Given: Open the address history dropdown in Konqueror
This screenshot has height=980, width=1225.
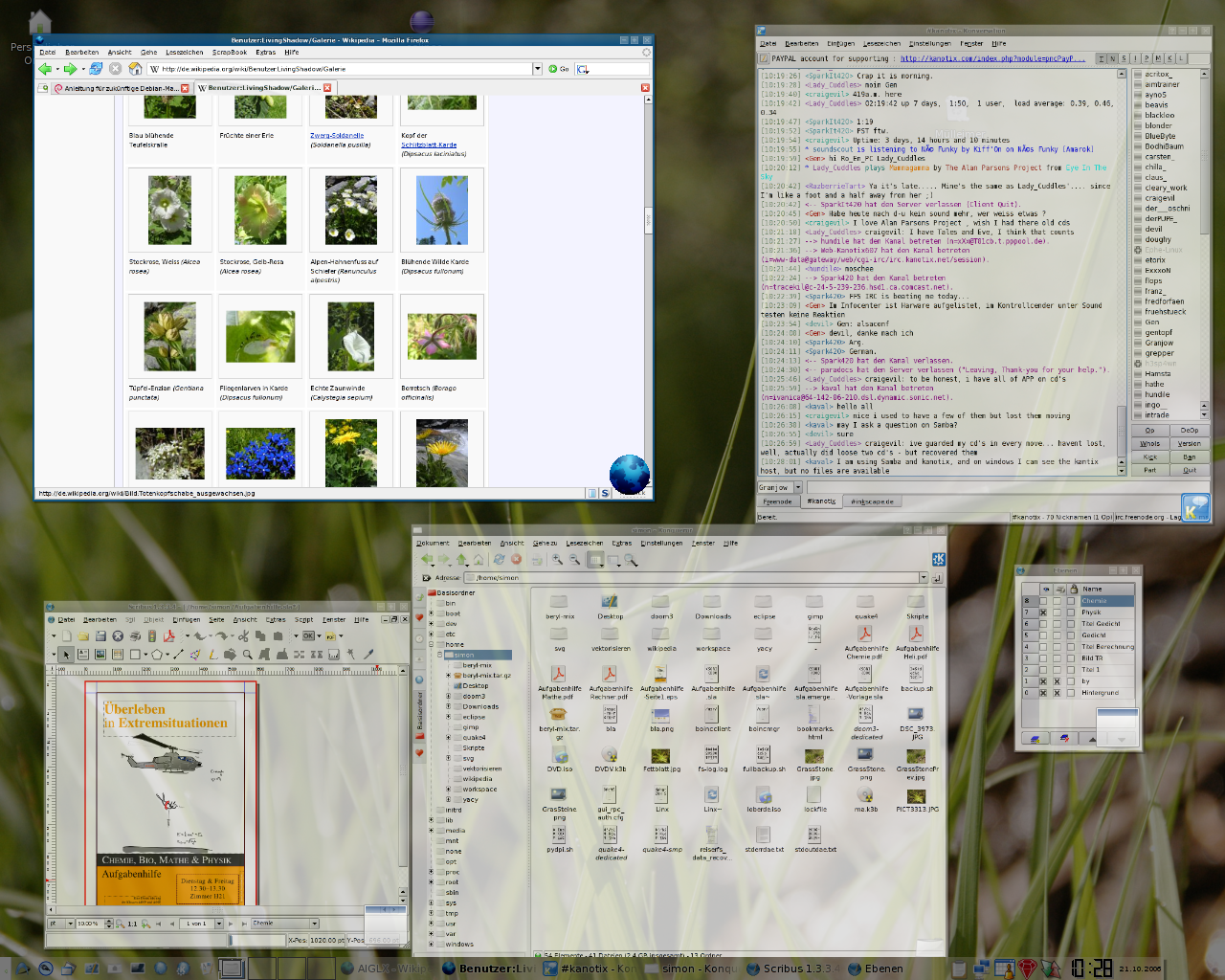Looking at the screenshot, I should [x=923, y=577].
